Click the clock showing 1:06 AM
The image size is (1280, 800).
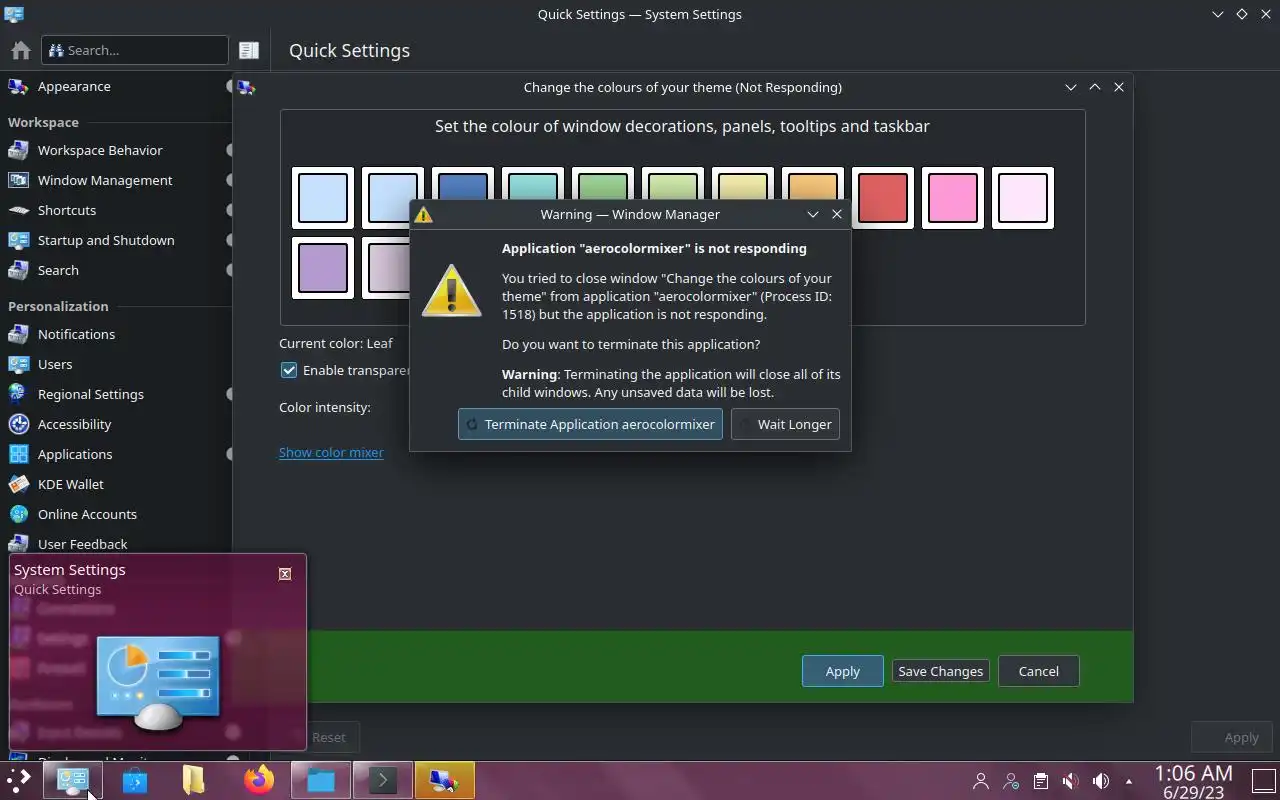(1193, 773)
